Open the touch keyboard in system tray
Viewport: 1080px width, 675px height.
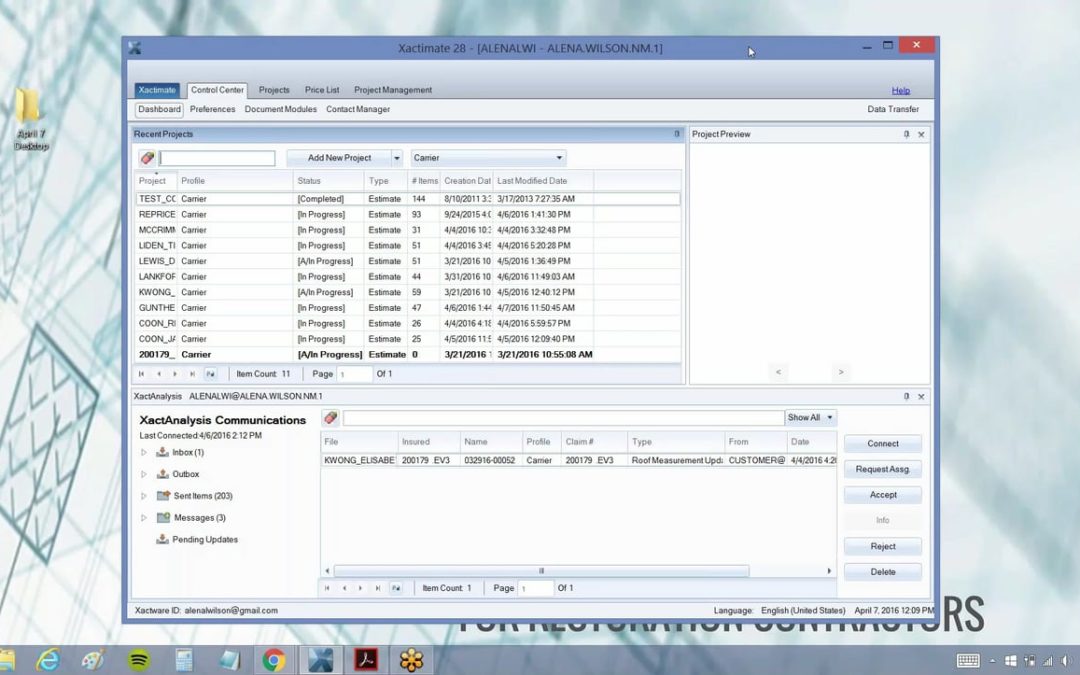tap(968, 661)
